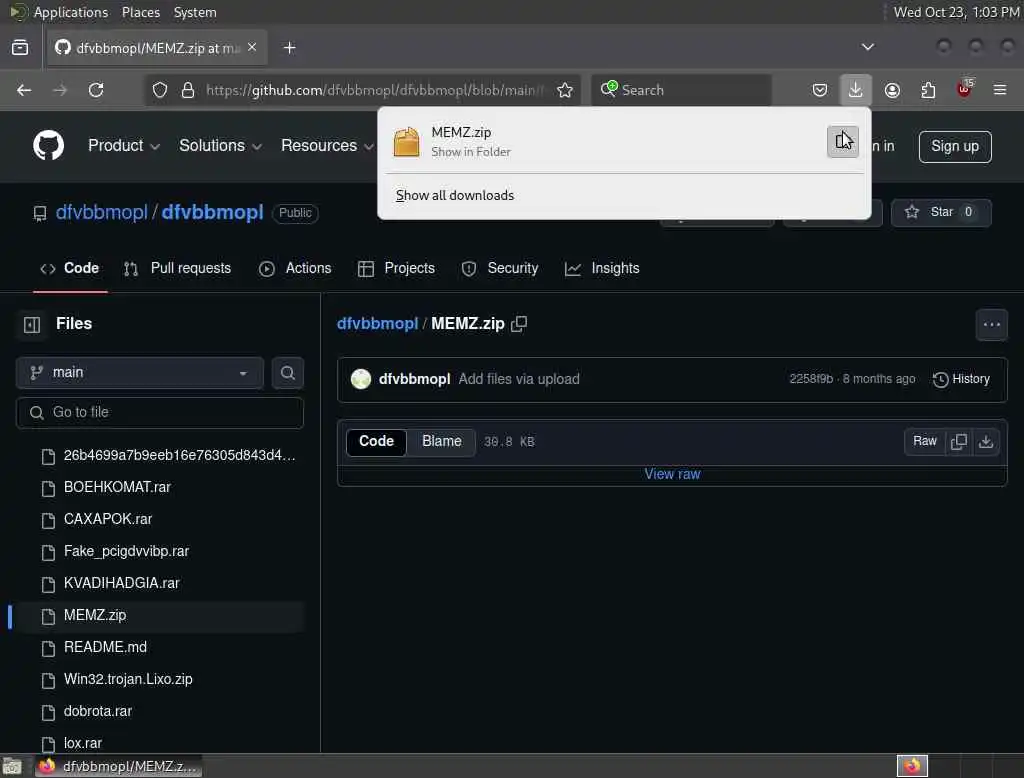The image size is (1024, 778).
Task: Open dfvbbmopl breadcrumb link above file
Action: [377, 324]
